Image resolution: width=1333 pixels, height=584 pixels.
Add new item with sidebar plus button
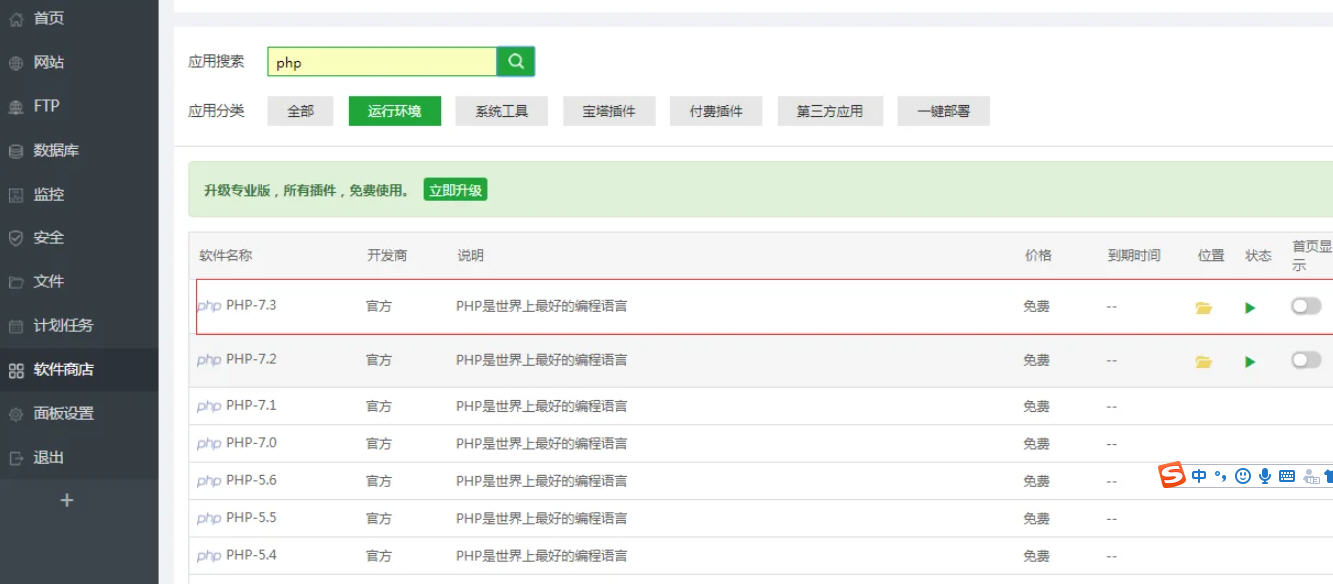click(67, 500)
